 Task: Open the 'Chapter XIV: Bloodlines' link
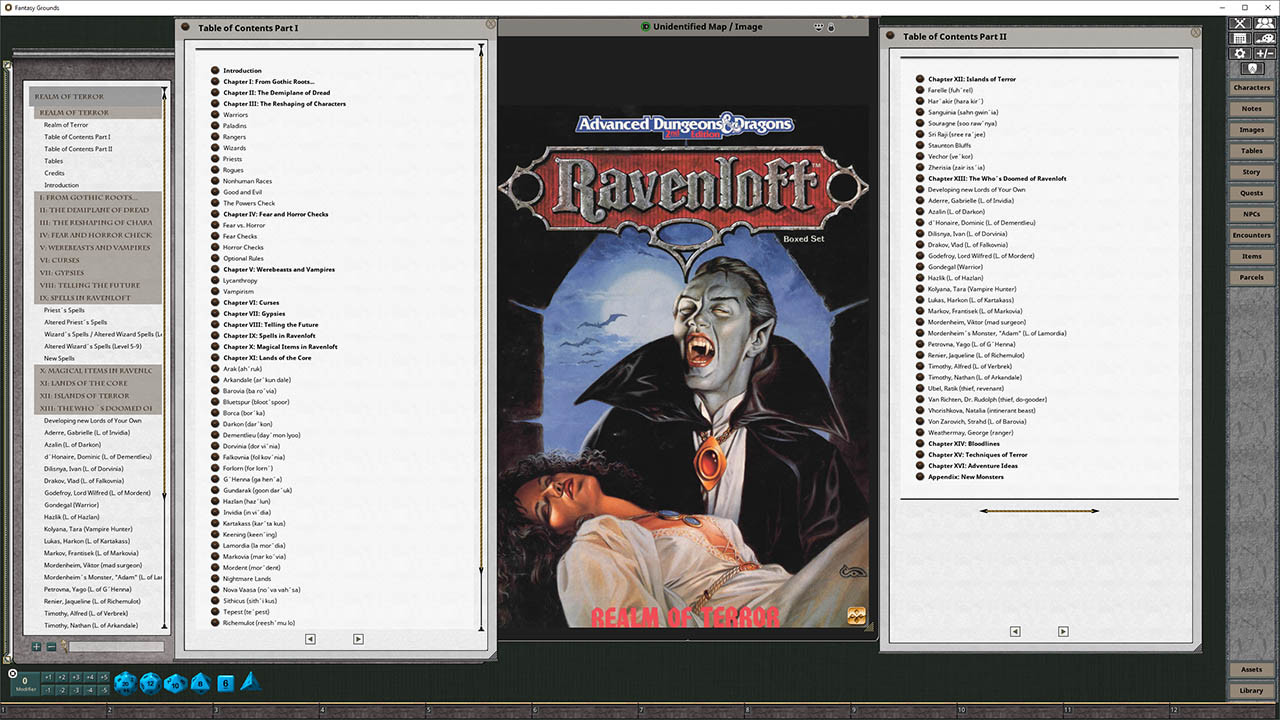[963, 444]
